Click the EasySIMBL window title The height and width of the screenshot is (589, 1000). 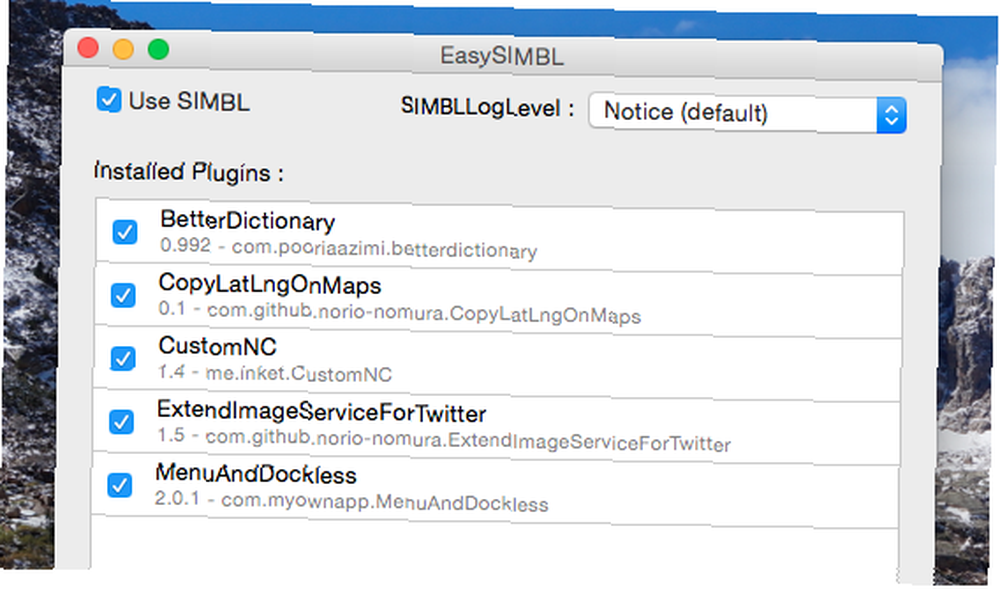point(502,56)
